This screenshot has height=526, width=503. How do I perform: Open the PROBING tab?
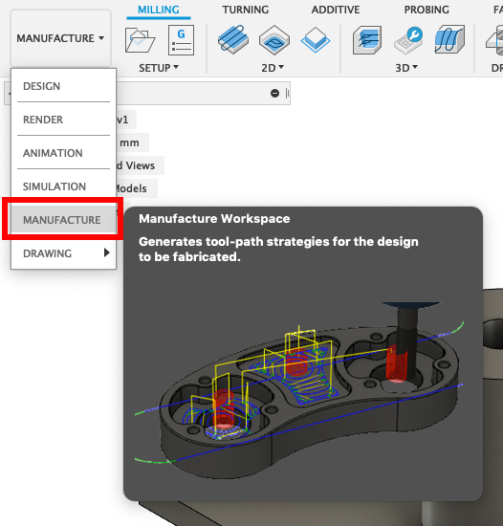pyautogui.click(x=426, y=10)
